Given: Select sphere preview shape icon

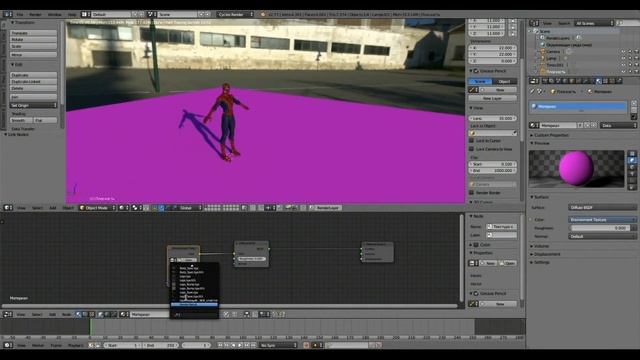Looking at the screenshot, I should tap(632, 160).
